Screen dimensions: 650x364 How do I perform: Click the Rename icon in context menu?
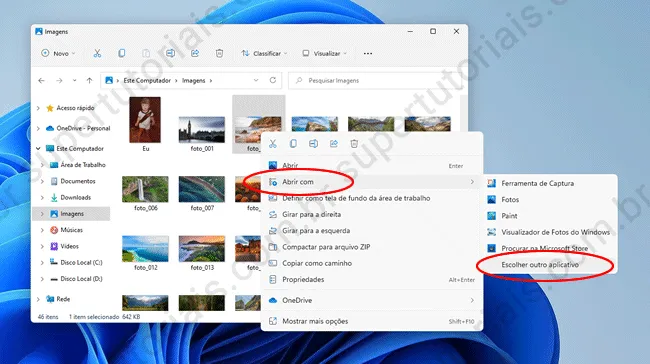click(313, 144)
